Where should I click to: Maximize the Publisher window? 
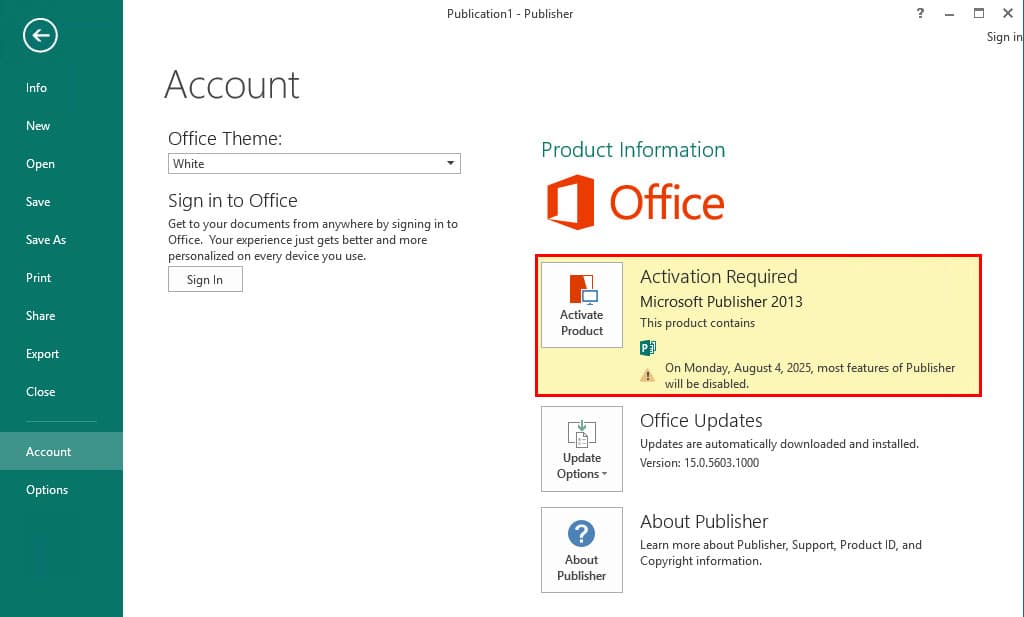point(978,13)
